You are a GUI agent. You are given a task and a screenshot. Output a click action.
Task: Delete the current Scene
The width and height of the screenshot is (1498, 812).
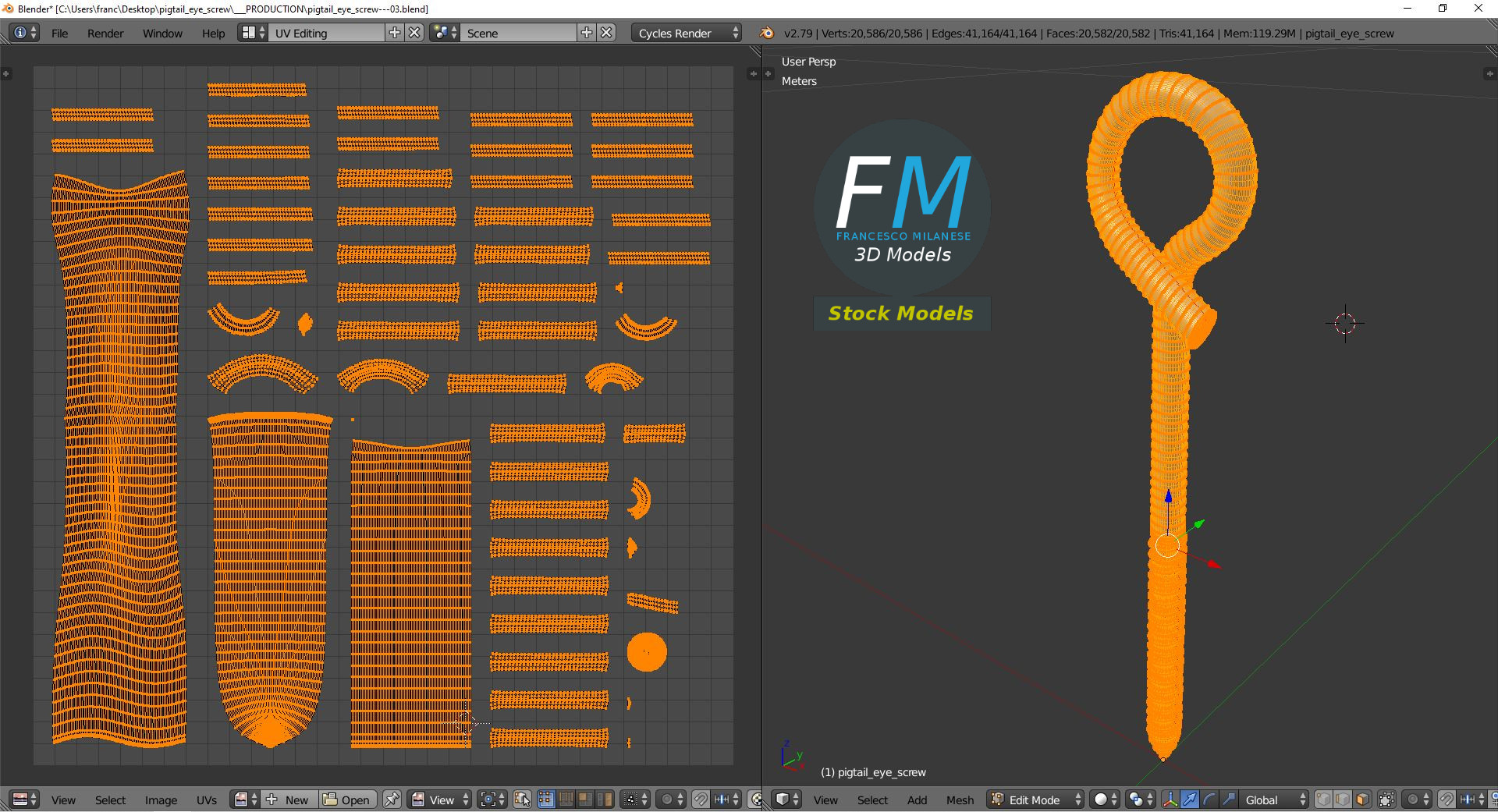[607, 33]
